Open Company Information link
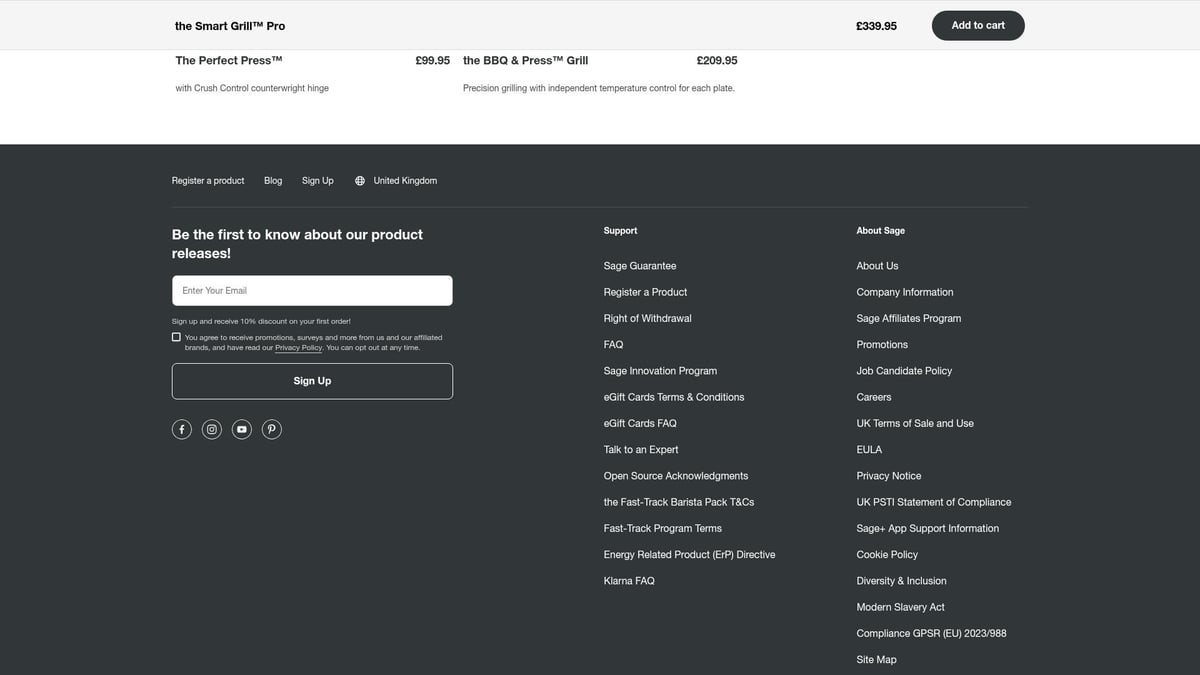Screen dimensions: 1200x675 905,292
